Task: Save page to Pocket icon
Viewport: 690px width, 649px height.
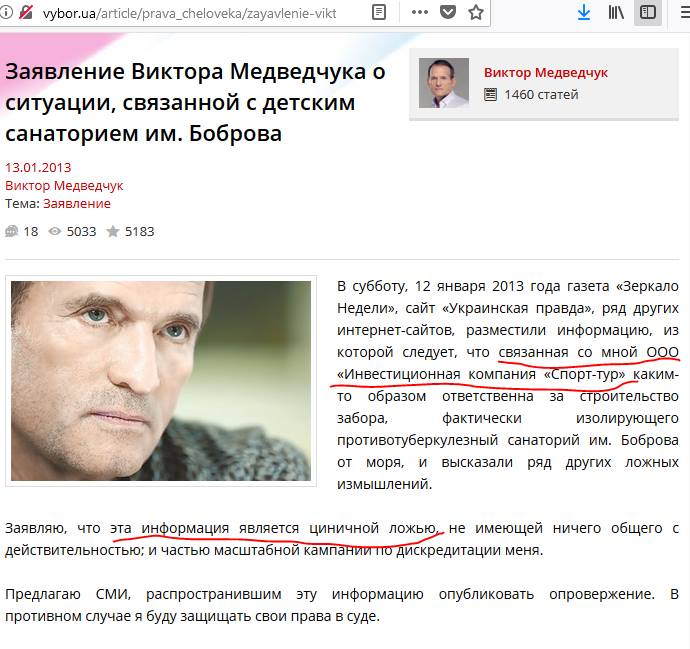Action: coord(448,12)
